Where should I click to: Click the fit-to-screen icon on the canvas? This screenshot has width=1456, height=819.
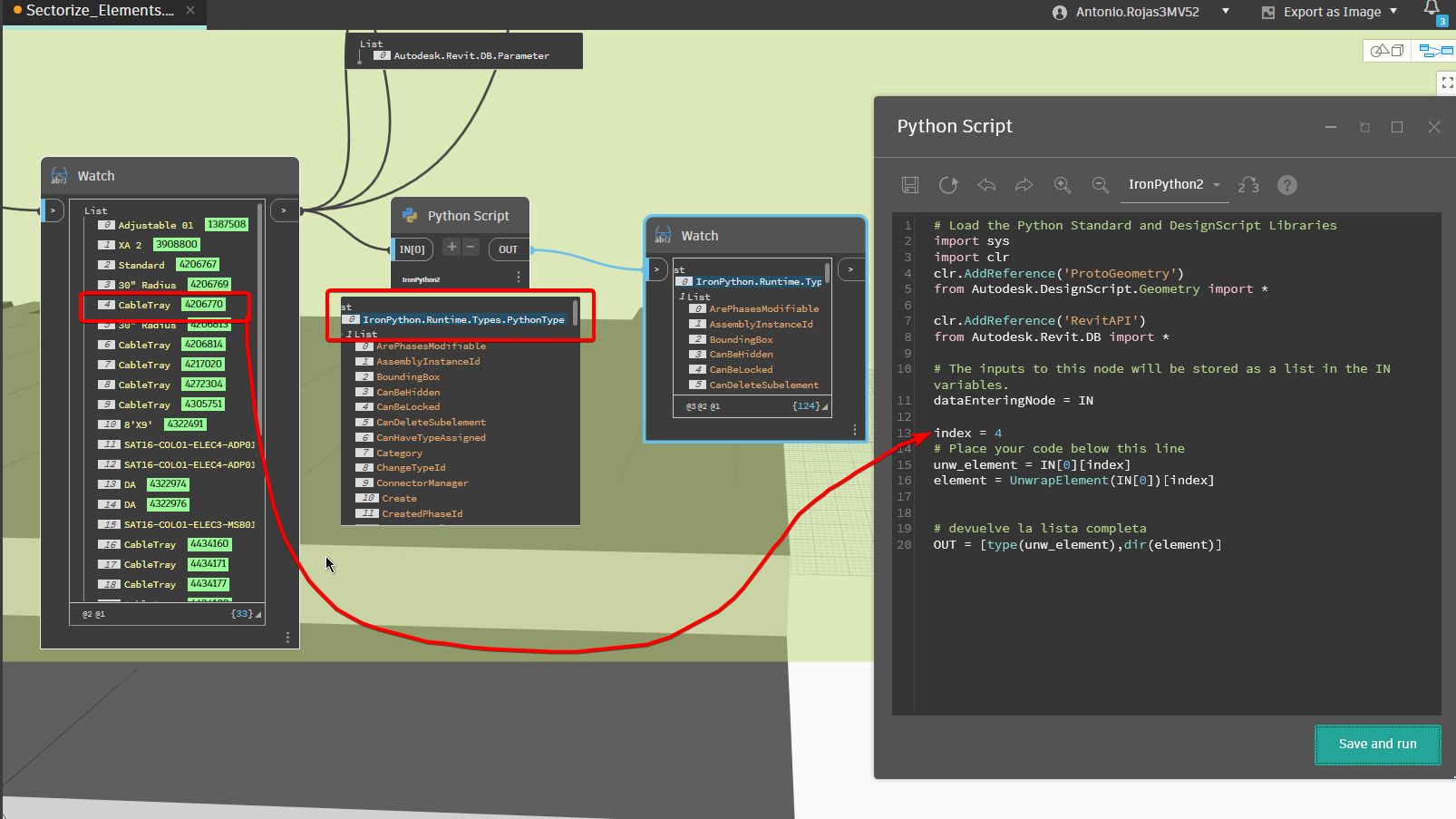coord(1447,83)
